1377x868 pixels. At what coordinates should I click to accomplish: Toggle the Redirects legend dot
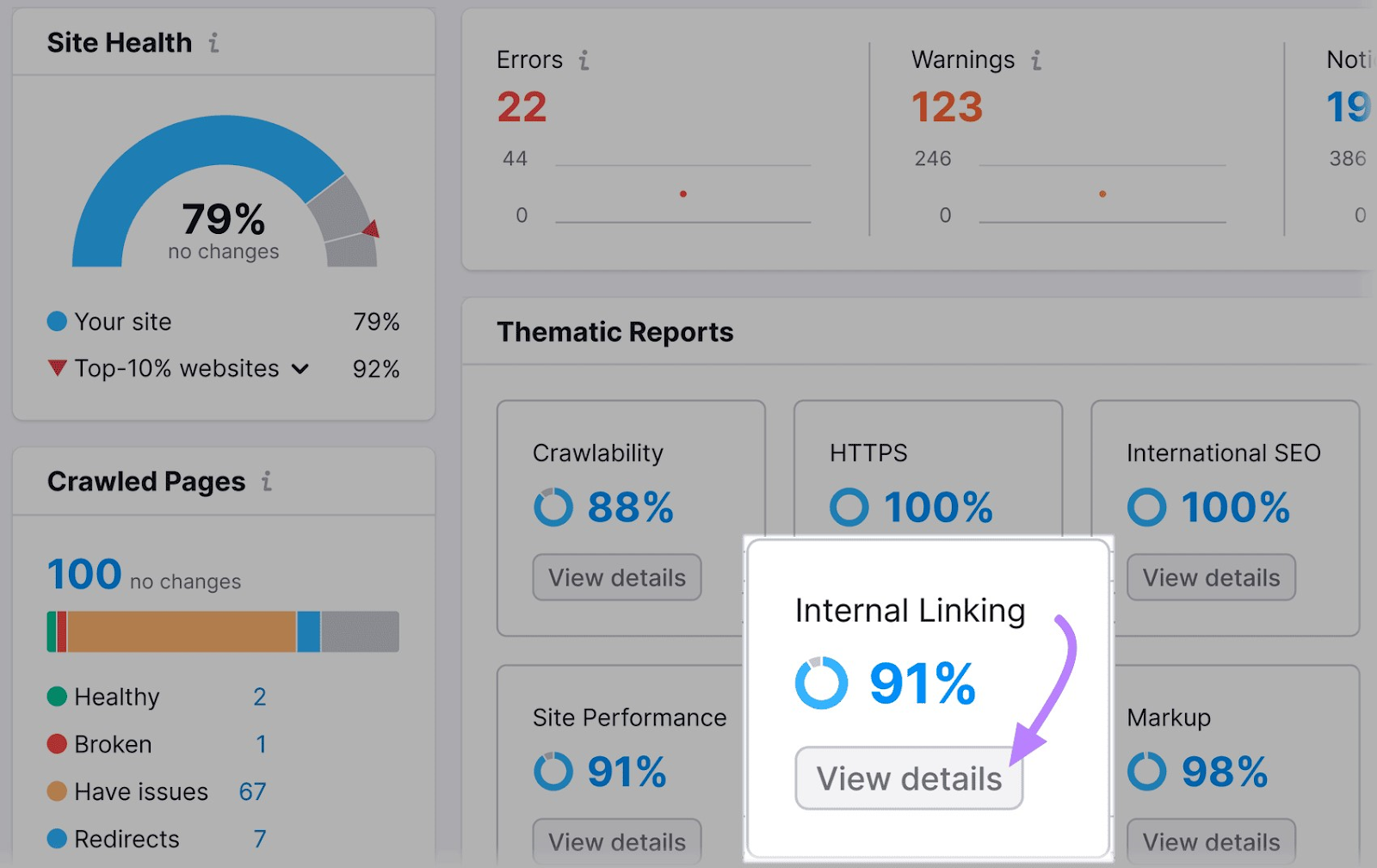57,839
